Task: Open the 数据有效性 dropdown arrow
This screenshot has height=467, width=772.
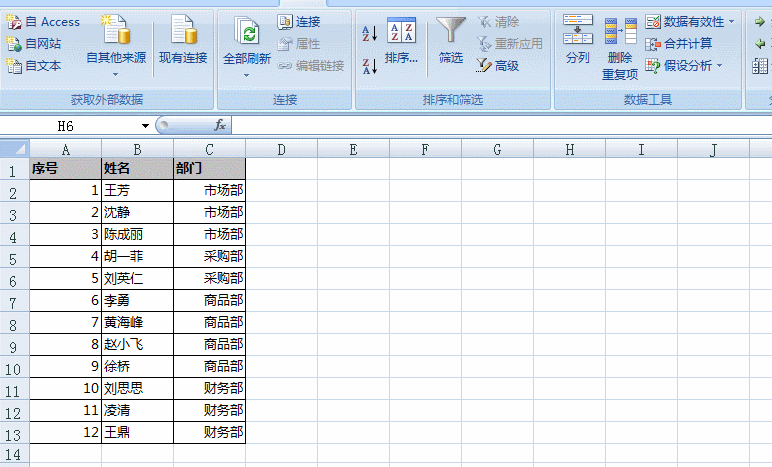Action: [x=731, y=22]
